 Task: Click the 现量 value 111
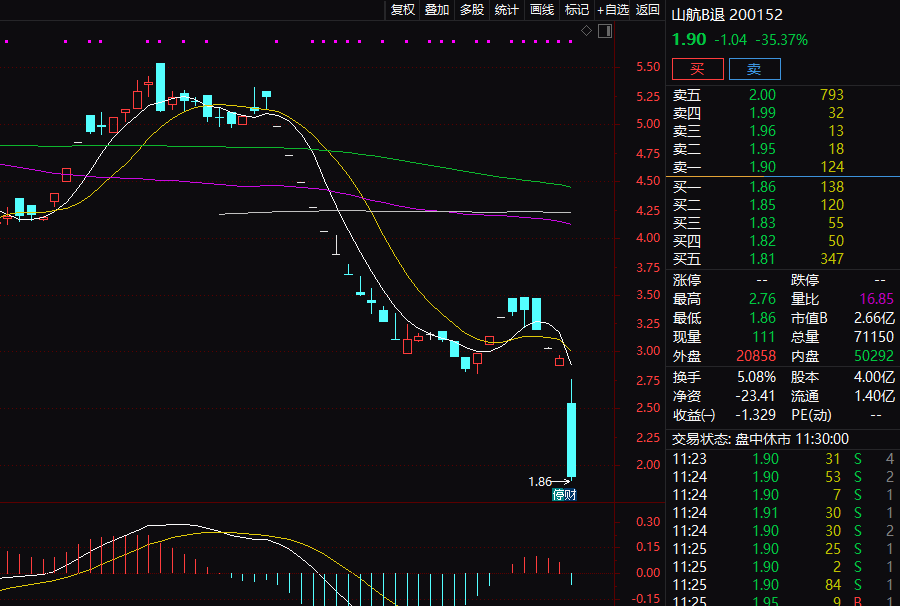pyautogui.click(x=764, y=337)
